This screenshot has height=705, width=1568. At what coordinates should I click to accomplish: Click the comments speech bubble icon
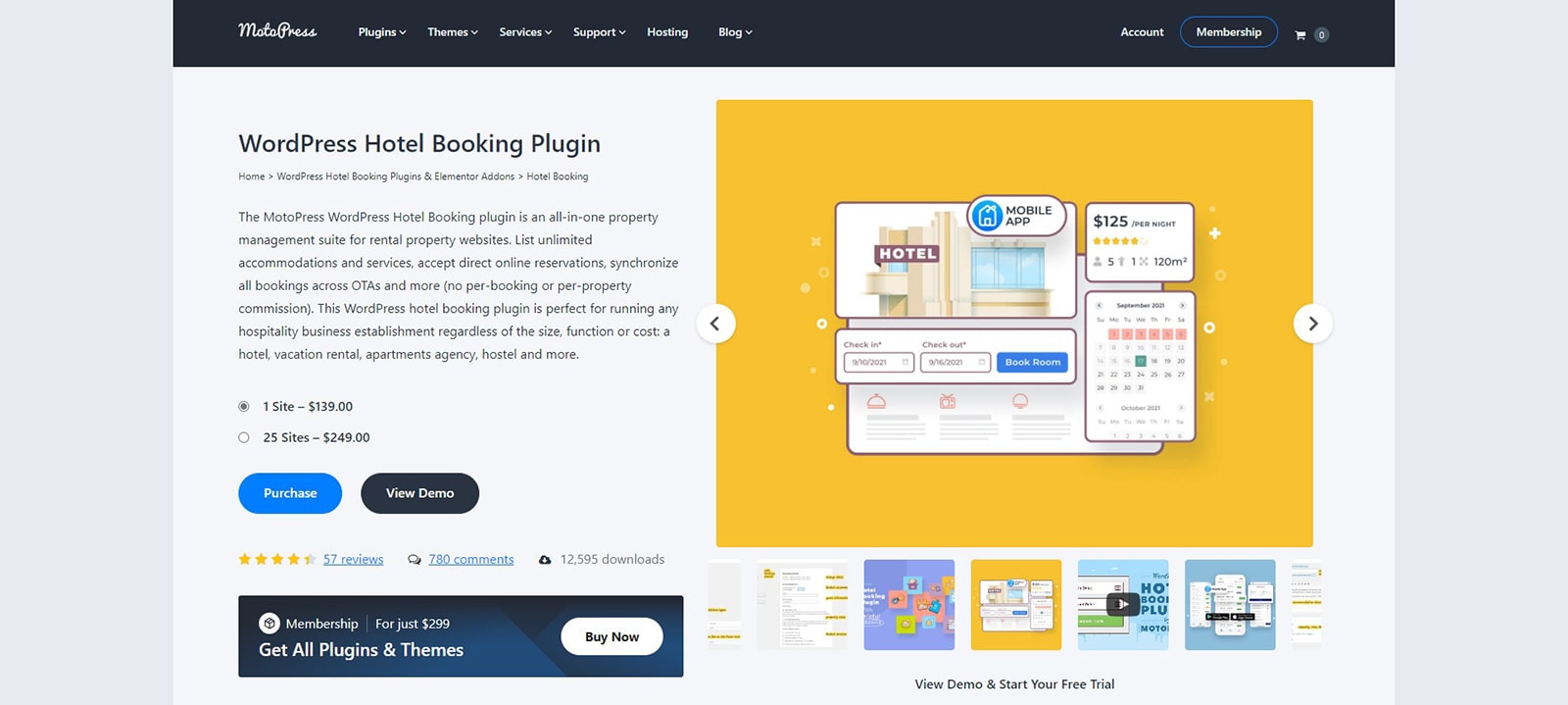(x=415, y=560)
